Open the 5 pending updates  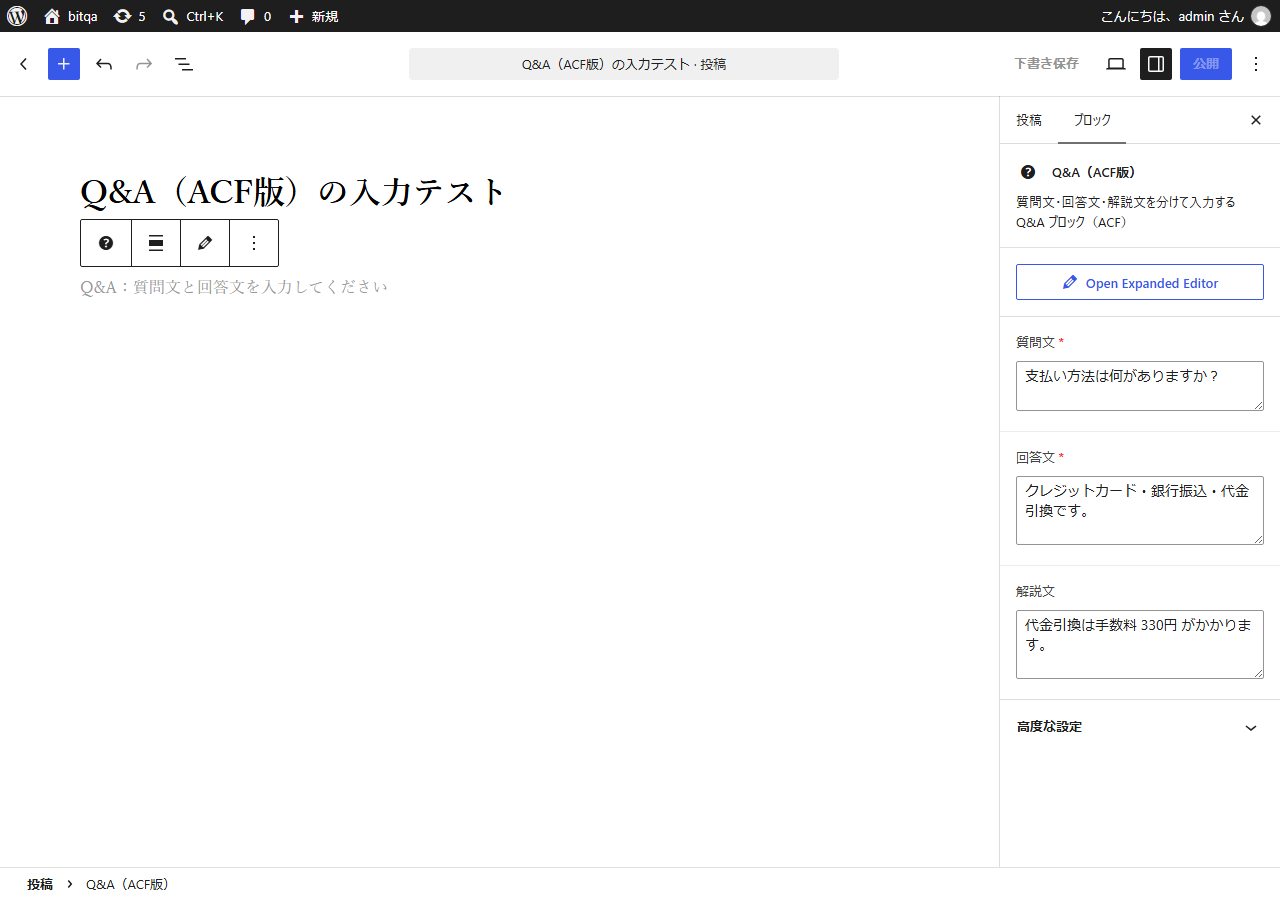click(x=129, y=16)
